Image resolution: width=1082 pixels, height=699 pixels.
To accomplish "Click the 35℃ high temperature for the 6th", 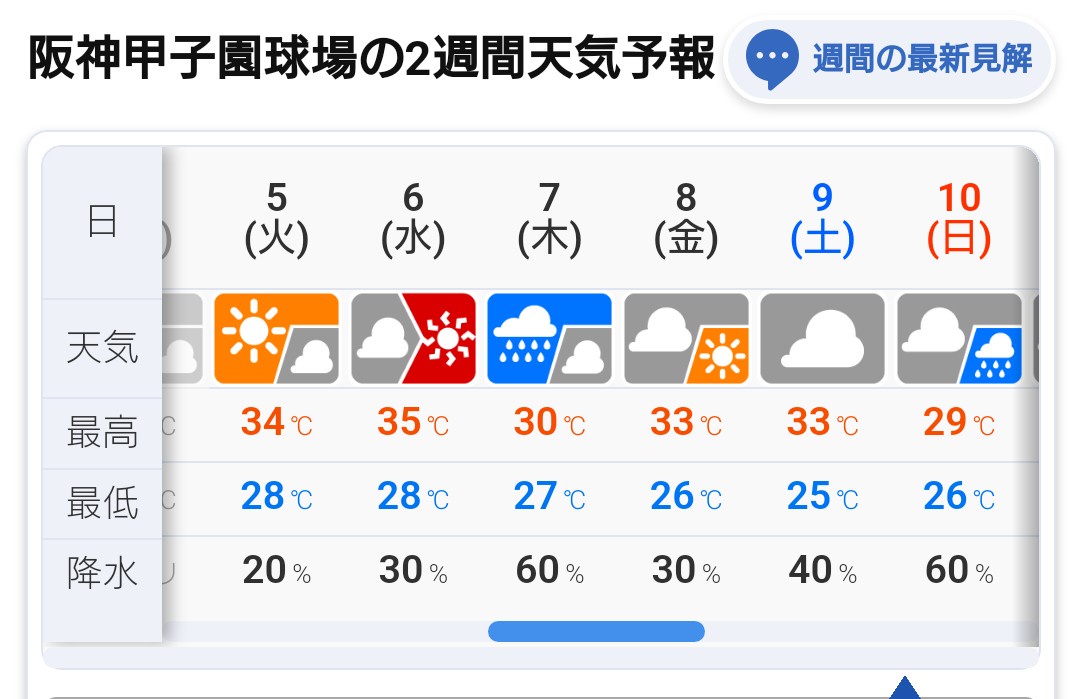I will (x=413, y=422).
